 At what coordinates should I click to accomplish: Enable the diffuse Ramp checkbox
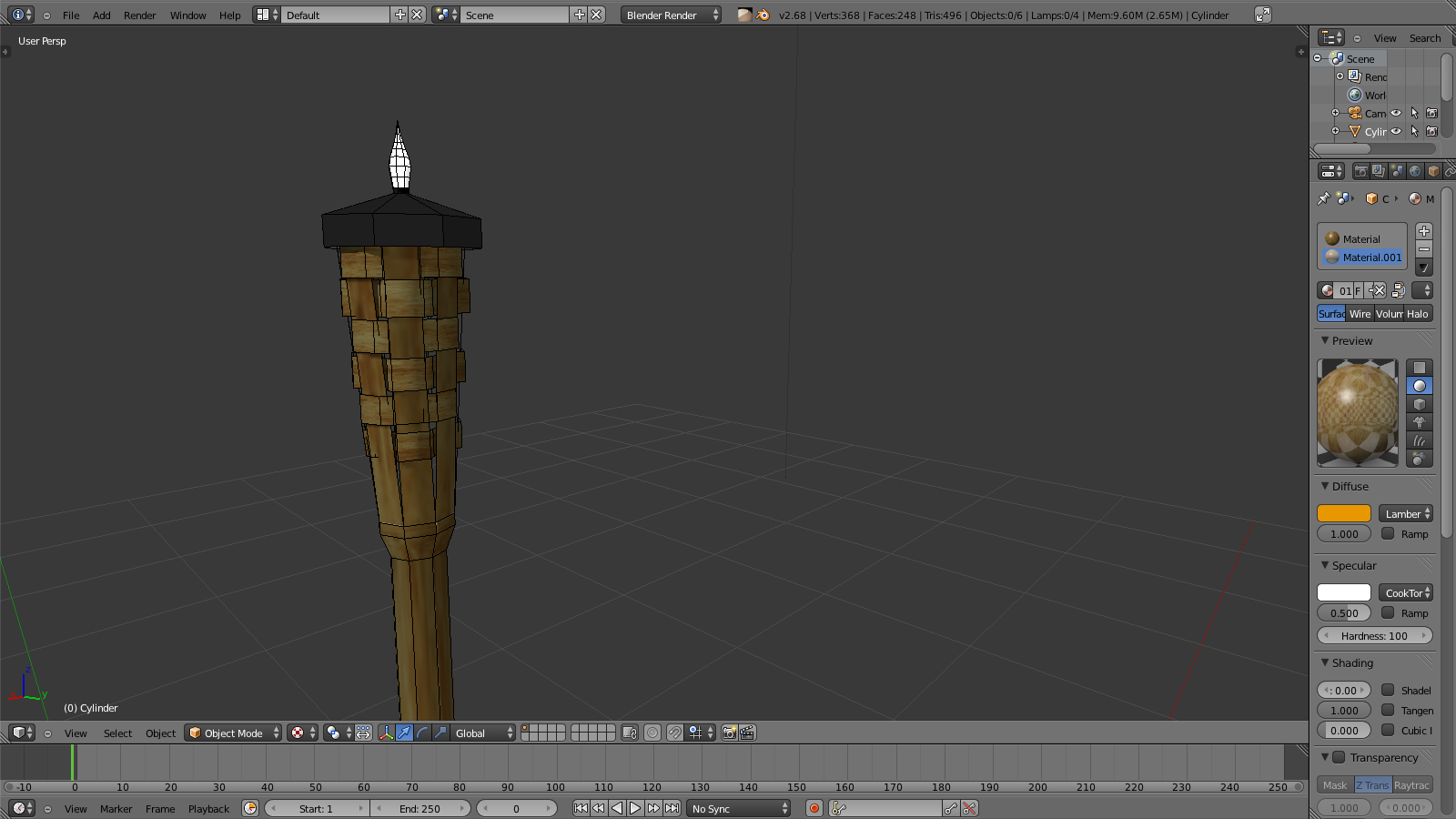1388,534
